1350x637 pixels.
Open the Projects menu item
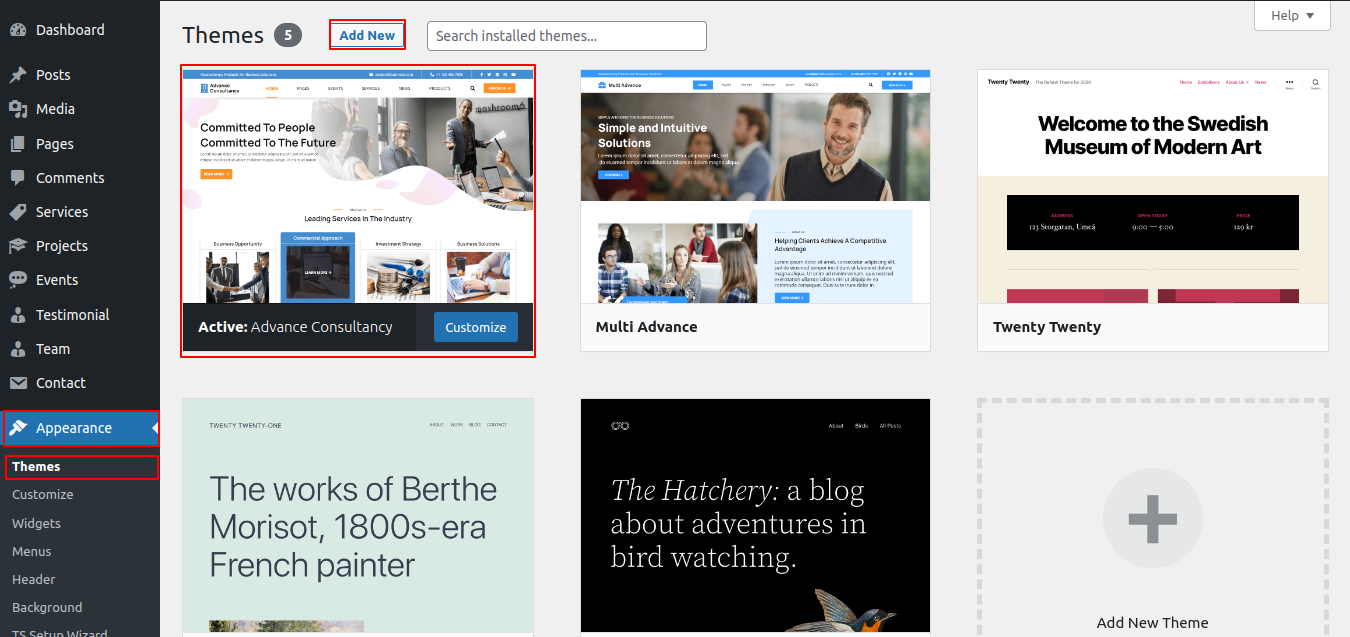pos(80,246)
